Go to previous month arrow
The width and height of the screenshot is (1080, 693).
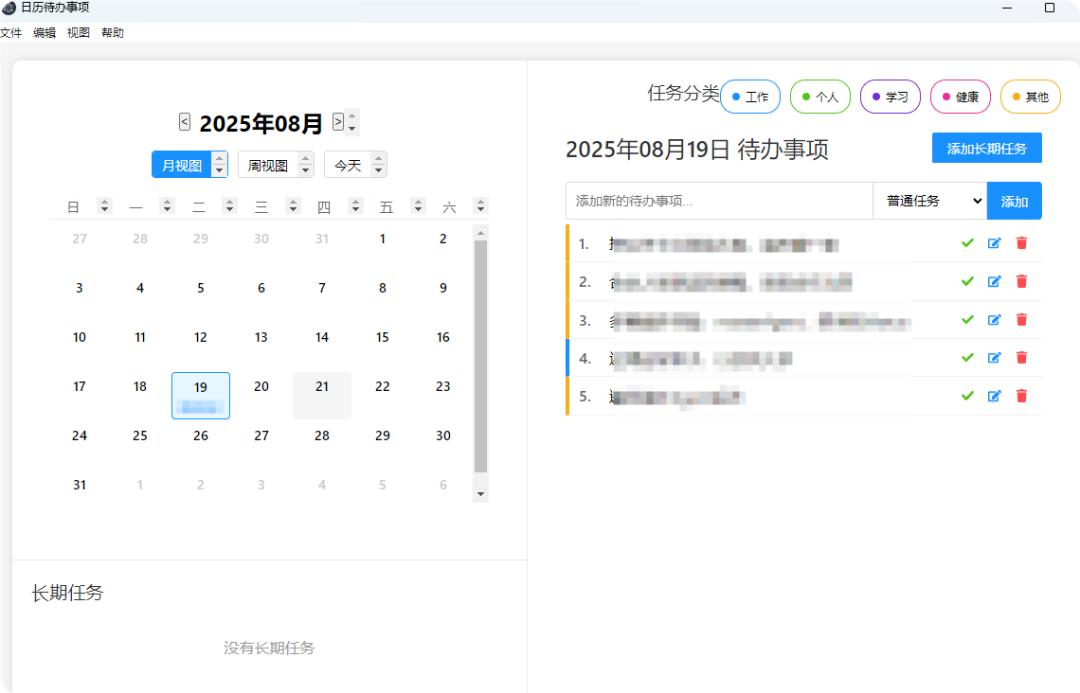(185, 122)
